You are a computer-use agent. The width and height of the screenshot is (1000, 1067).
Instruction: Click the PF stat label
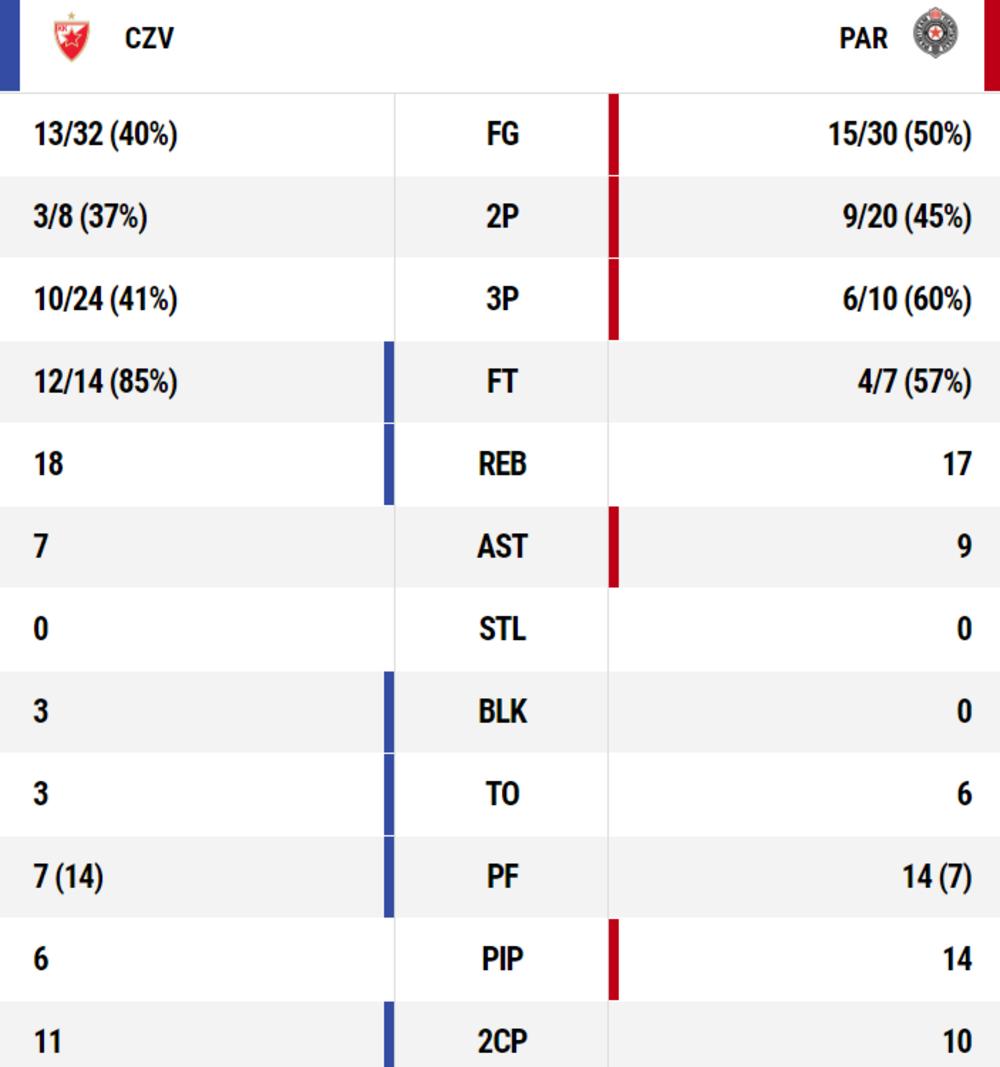502,876
